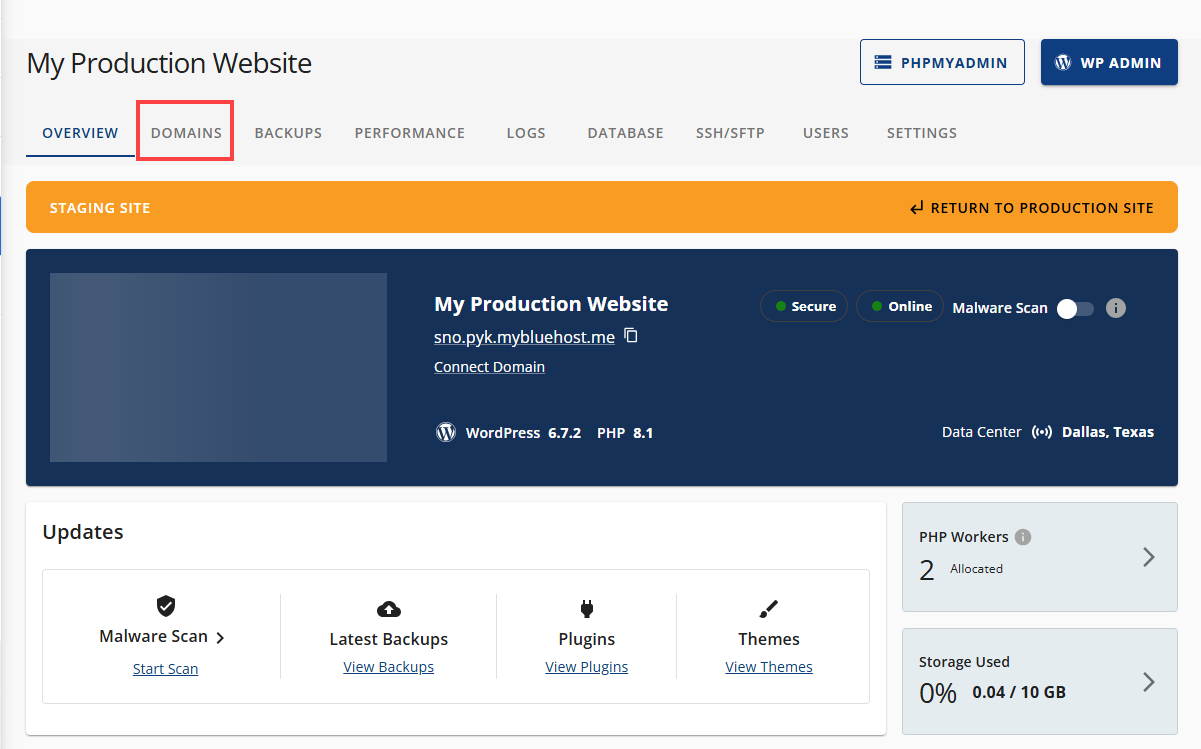Open the Settings tab
This screenshot has width=1201, height=749.
921,132
